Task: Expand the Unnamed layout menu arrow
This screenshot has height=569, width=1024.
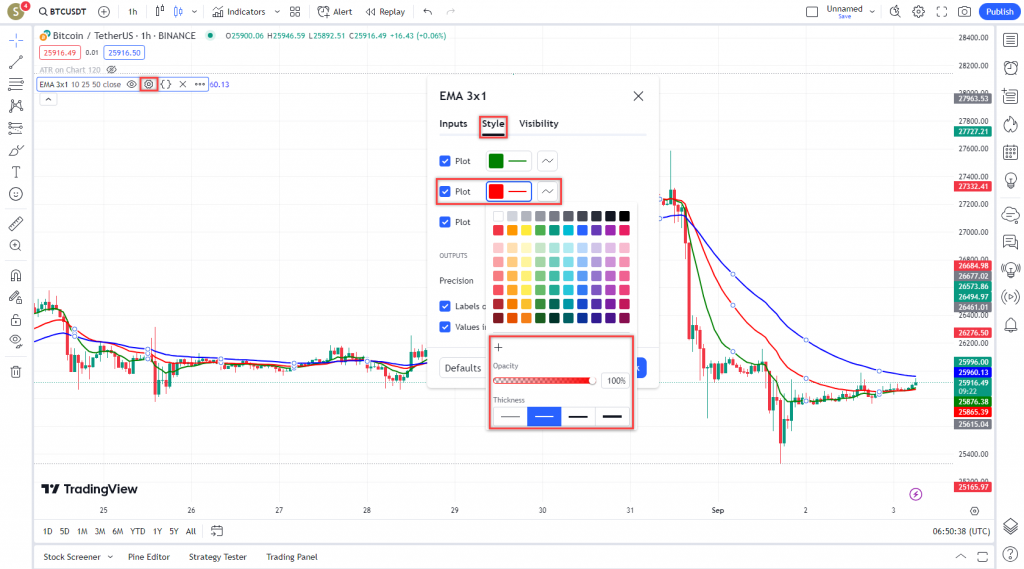Action: [872, 12]
